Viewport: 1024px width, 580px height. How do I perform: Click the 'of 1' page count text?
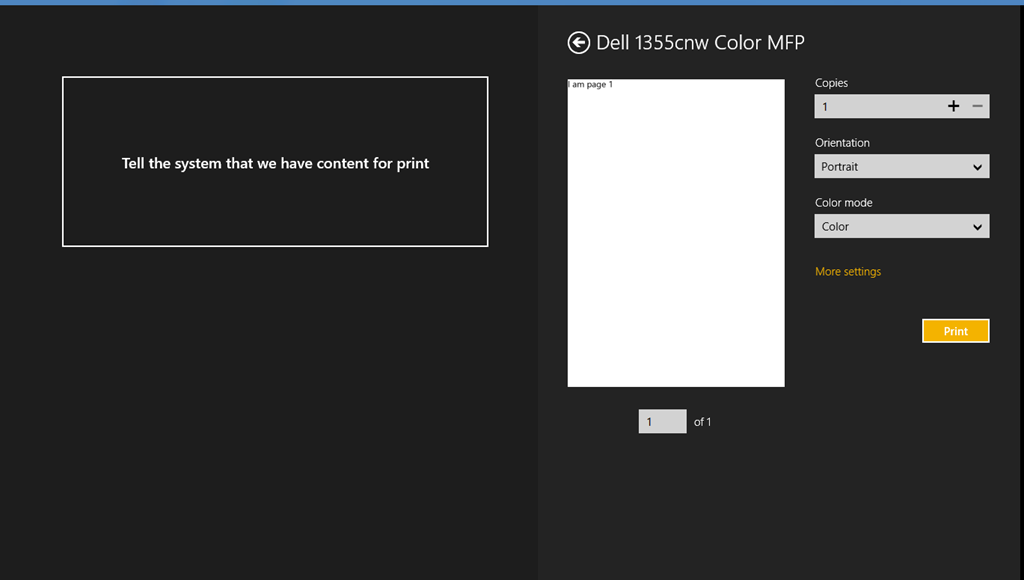pos(702,422)
